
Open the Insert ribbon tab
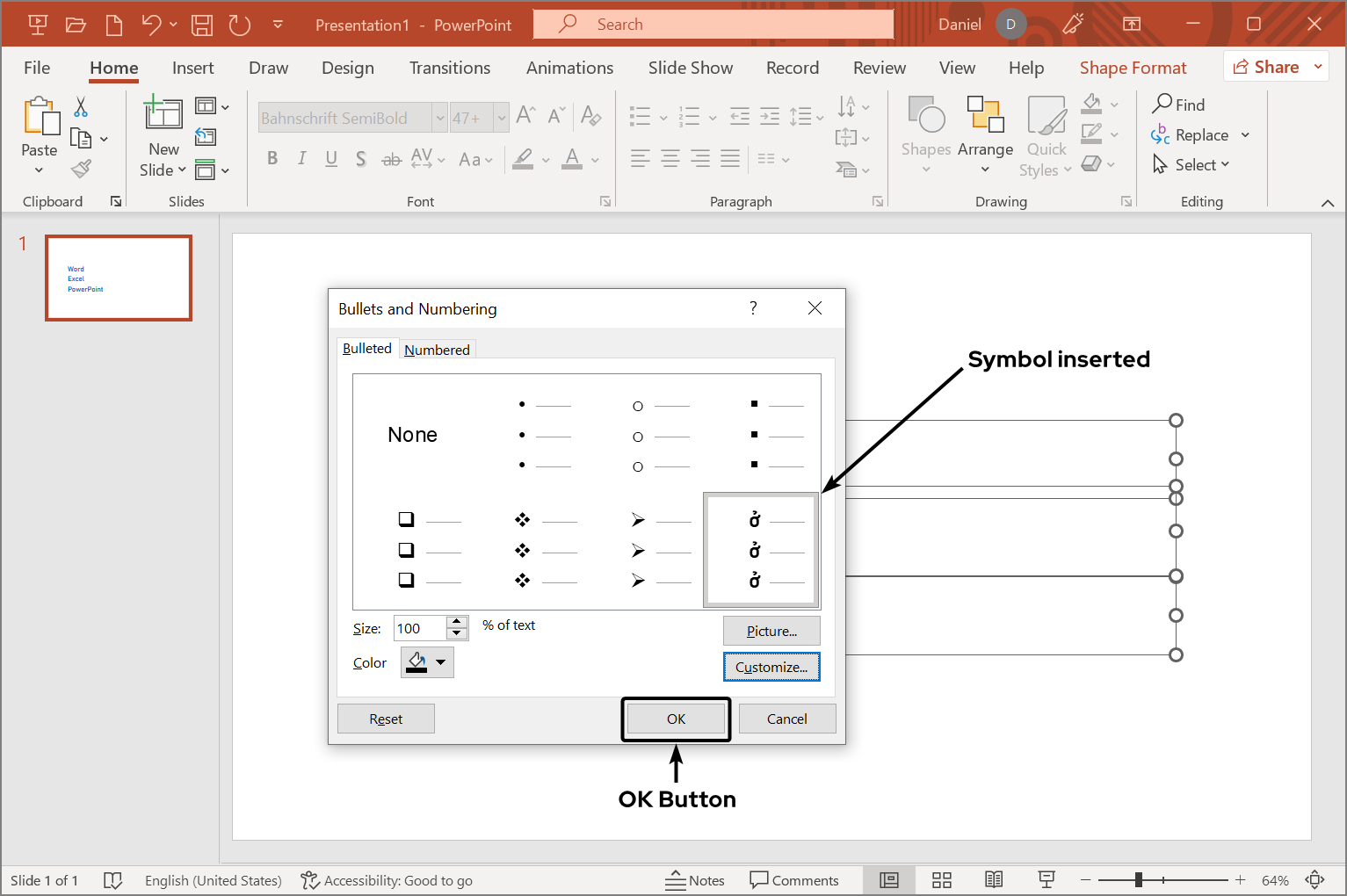coord(192,68)
